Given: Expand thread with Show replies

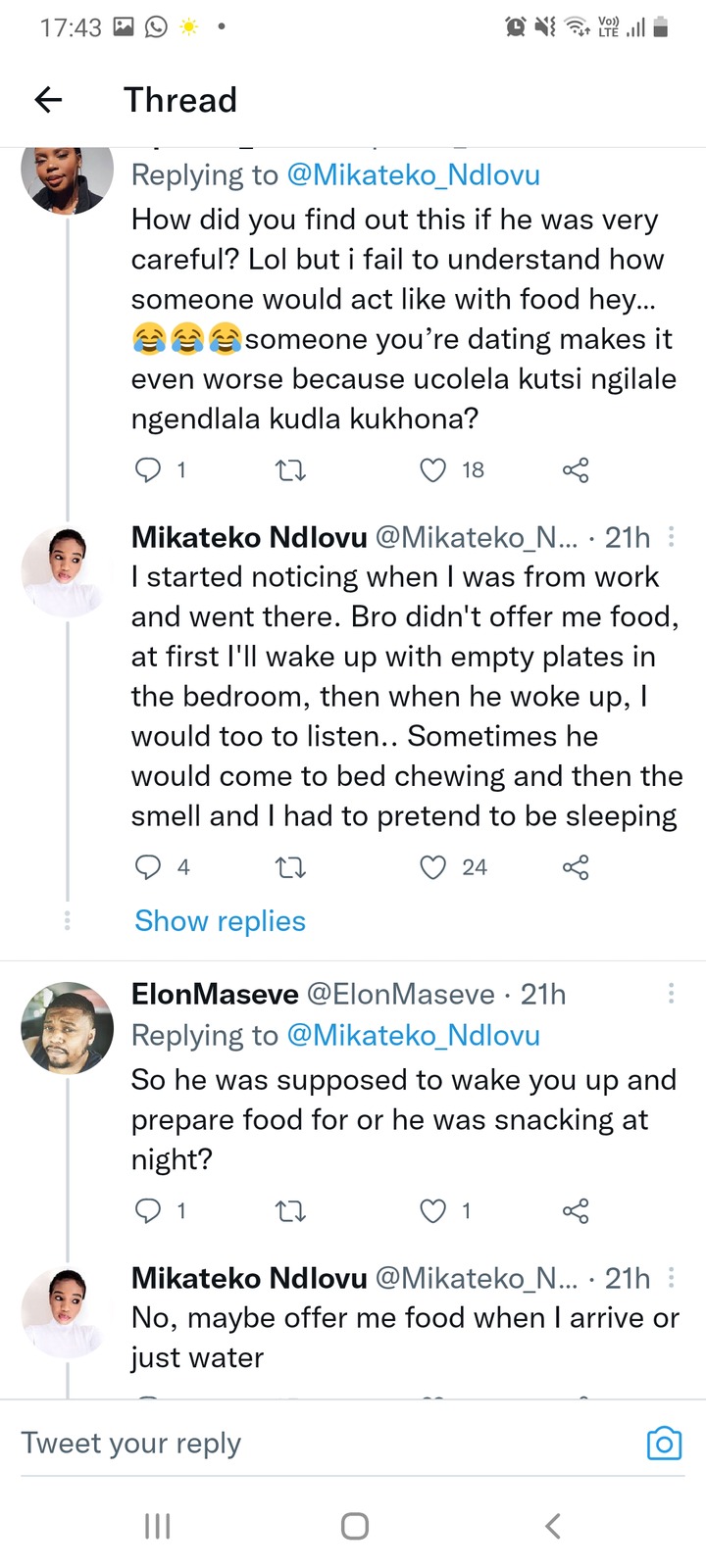Looking at the screenshot, I should click(x=220, y=921).
